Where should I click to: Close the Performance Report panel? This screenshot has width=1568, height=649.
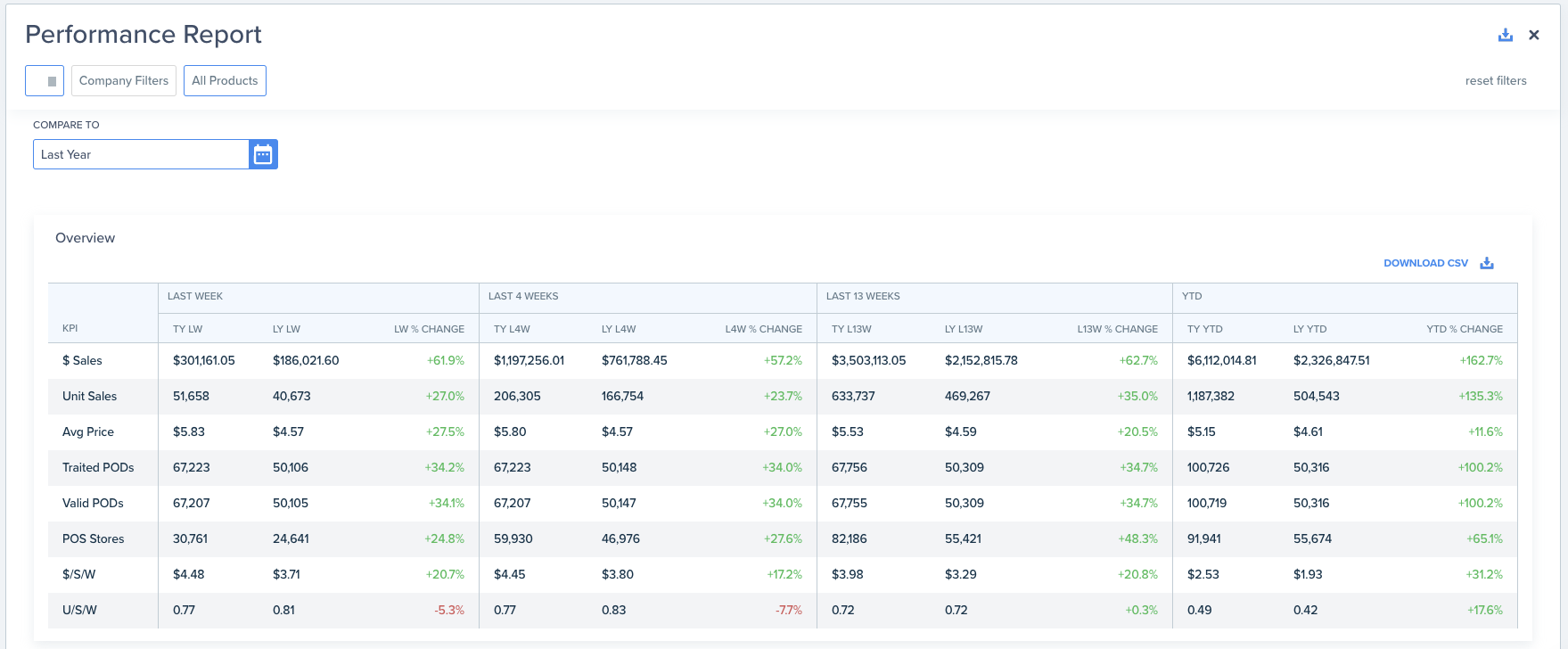1534,35
